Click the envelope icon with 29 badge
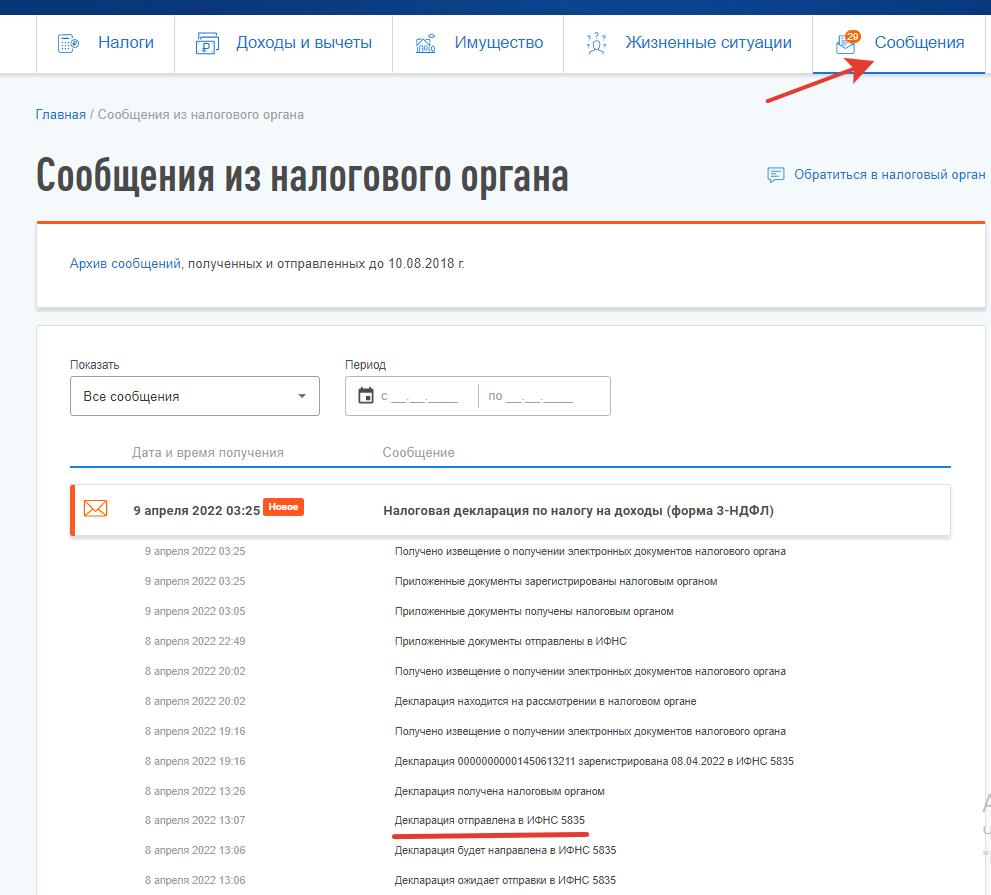991x895 pixels. (x=846, y=43)
